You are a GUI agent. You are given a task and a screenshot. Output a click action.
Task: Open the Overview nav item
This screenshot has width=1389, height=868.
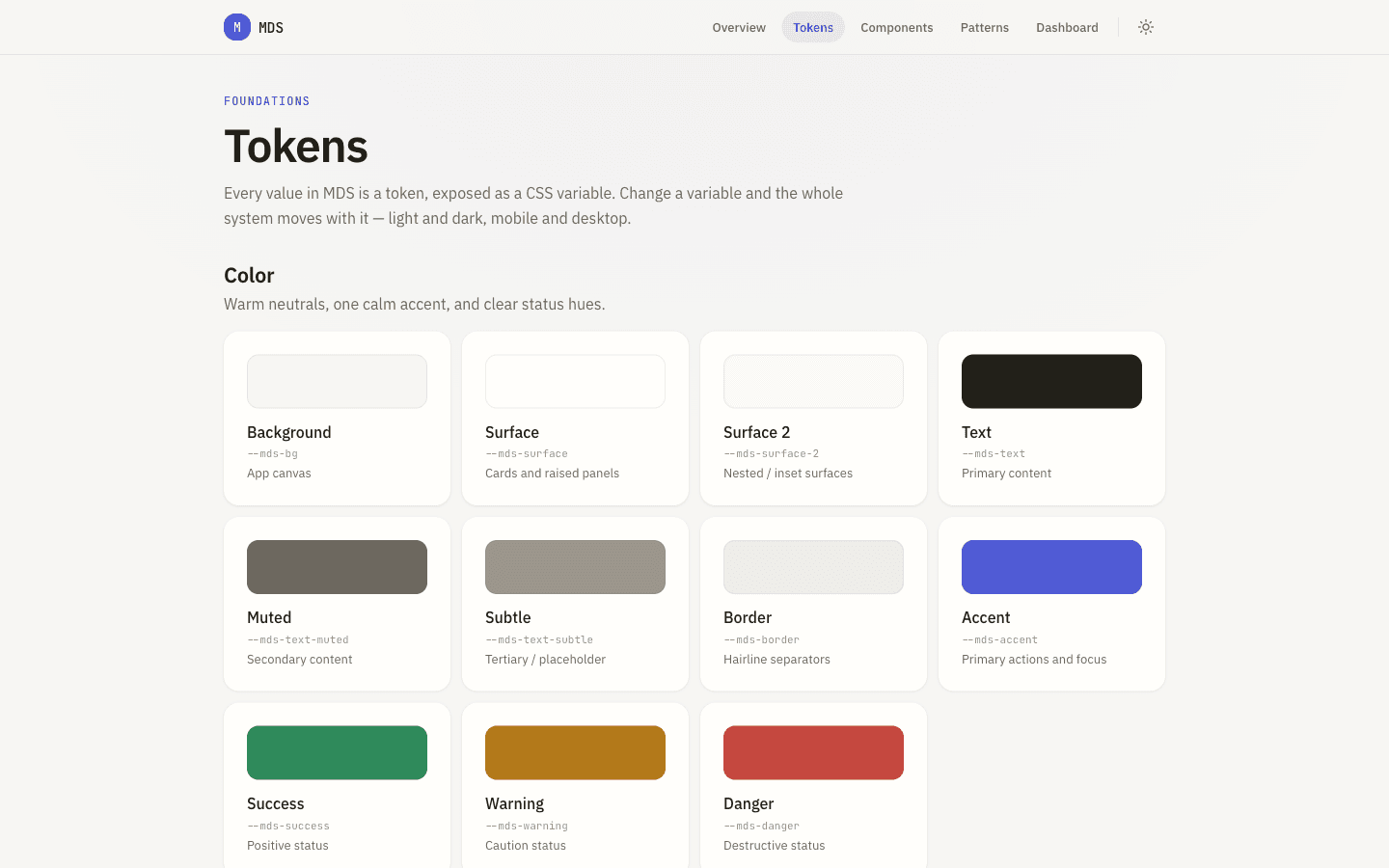coord(739,27)
